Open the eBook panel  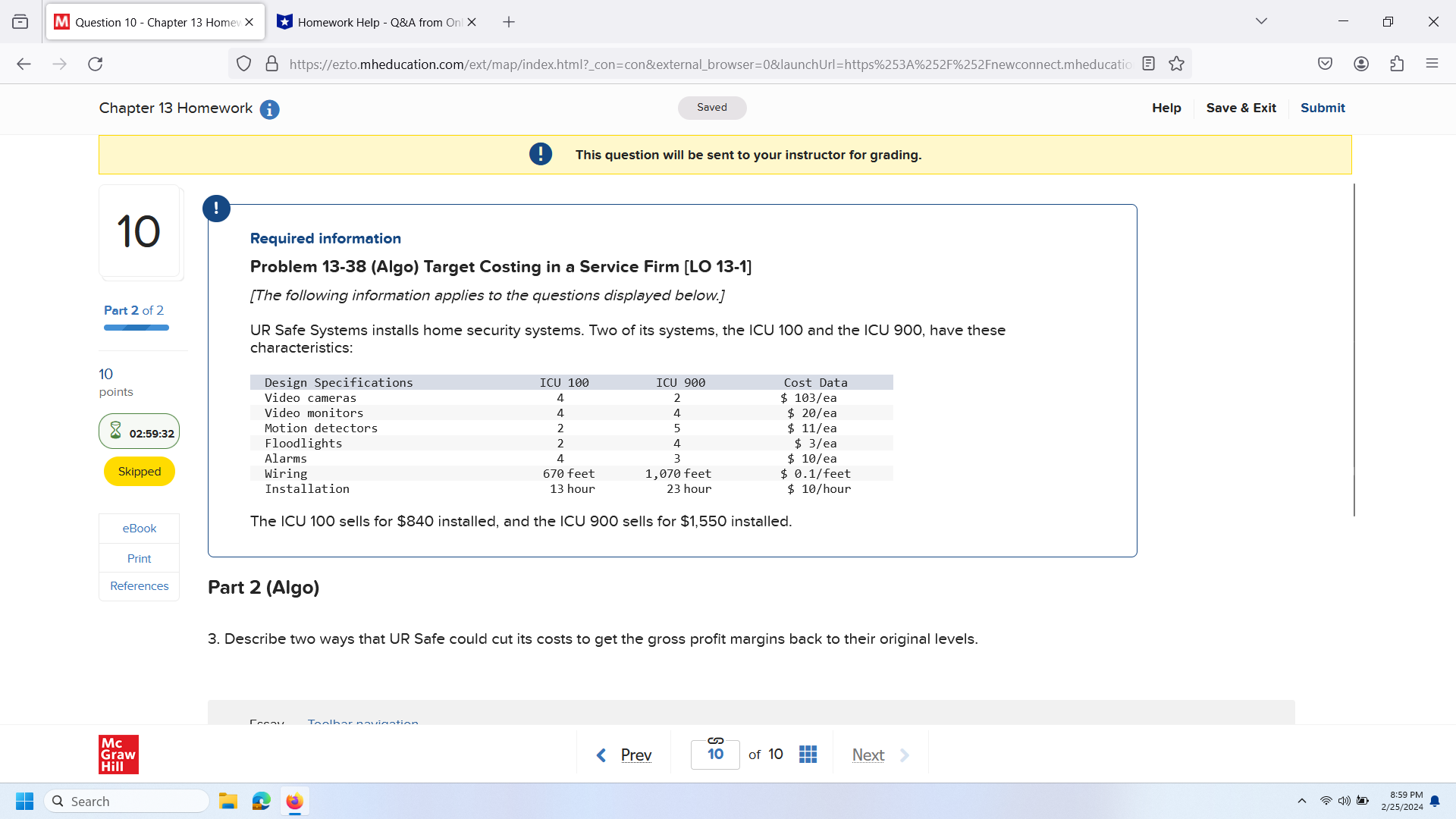(139, 528)
